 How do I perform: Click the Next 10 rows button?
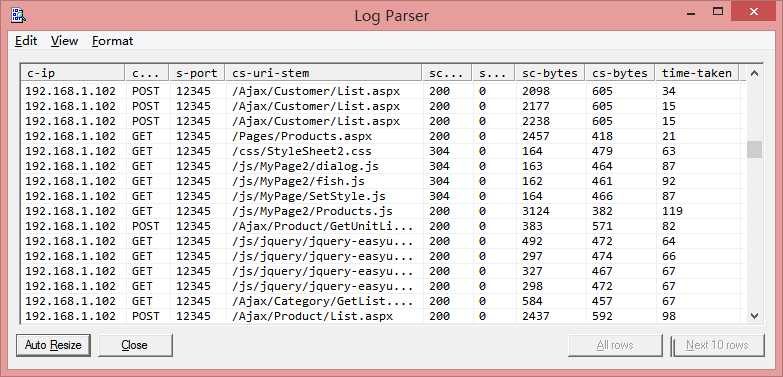717,345
